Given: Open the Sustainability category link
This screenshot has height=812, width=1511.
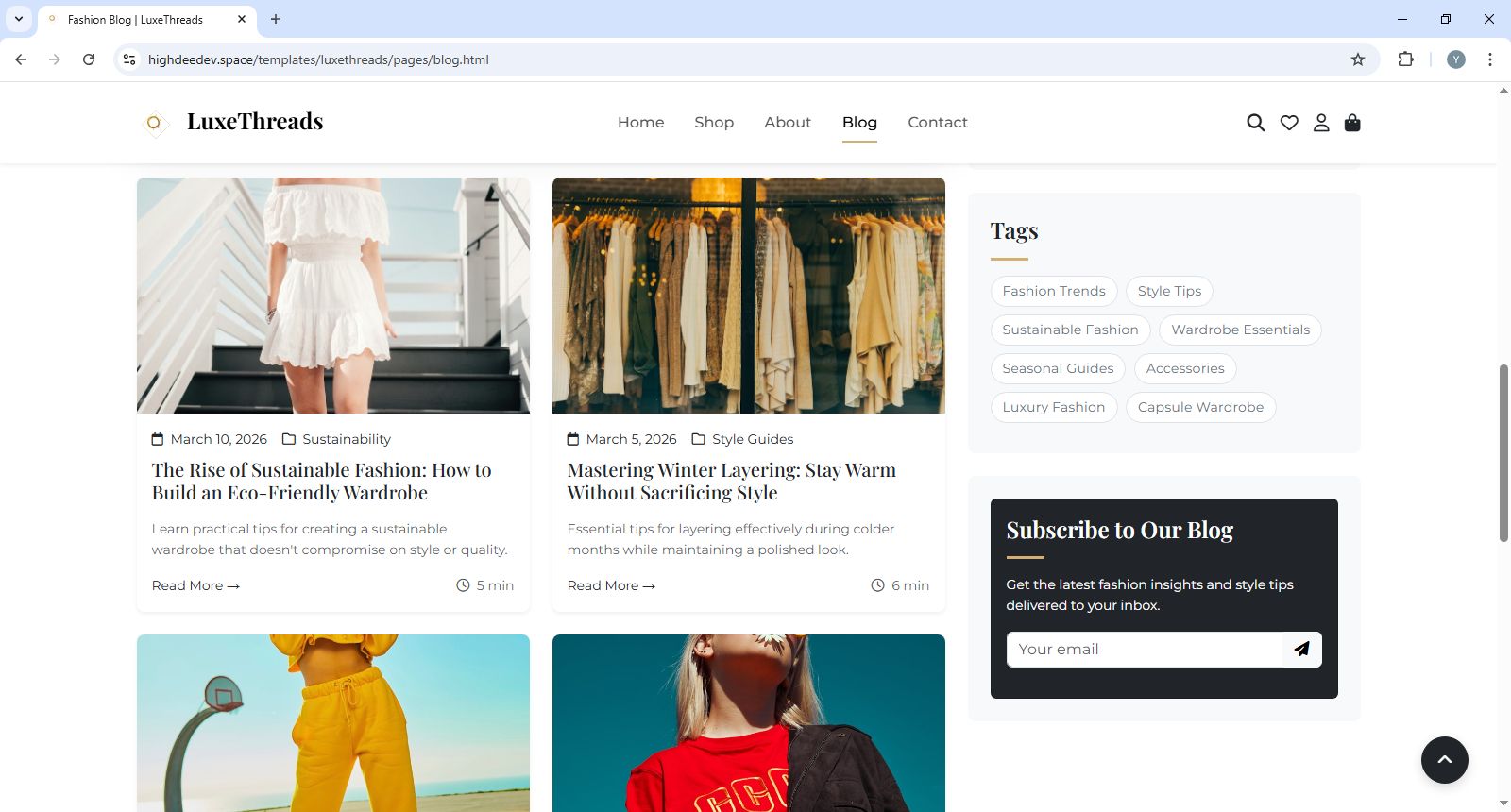Looking at the screenshot, I should [347, 440].
